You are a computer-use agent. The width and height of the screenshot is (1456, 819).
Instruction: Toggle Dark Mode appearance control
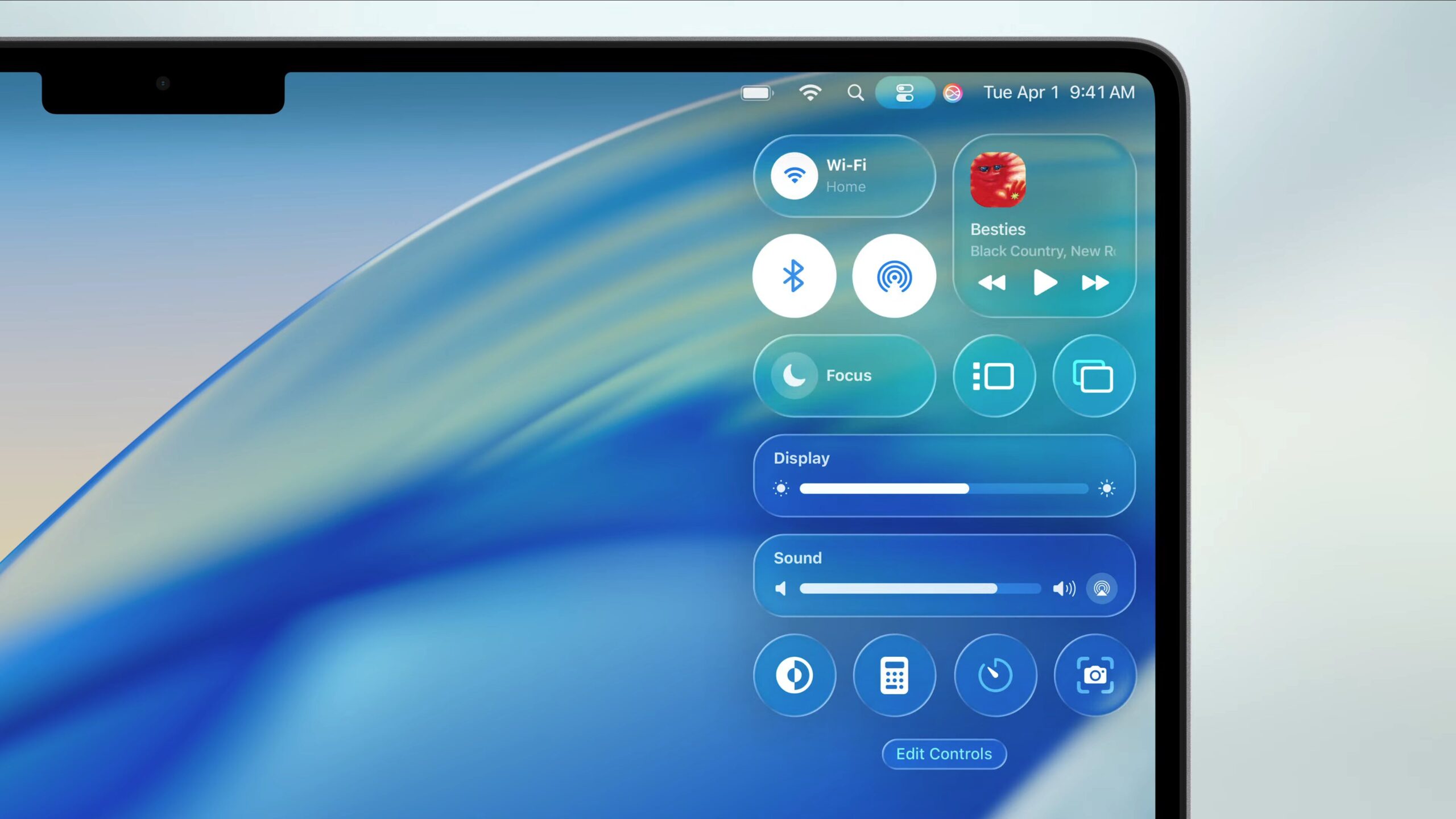click(795, 675)
